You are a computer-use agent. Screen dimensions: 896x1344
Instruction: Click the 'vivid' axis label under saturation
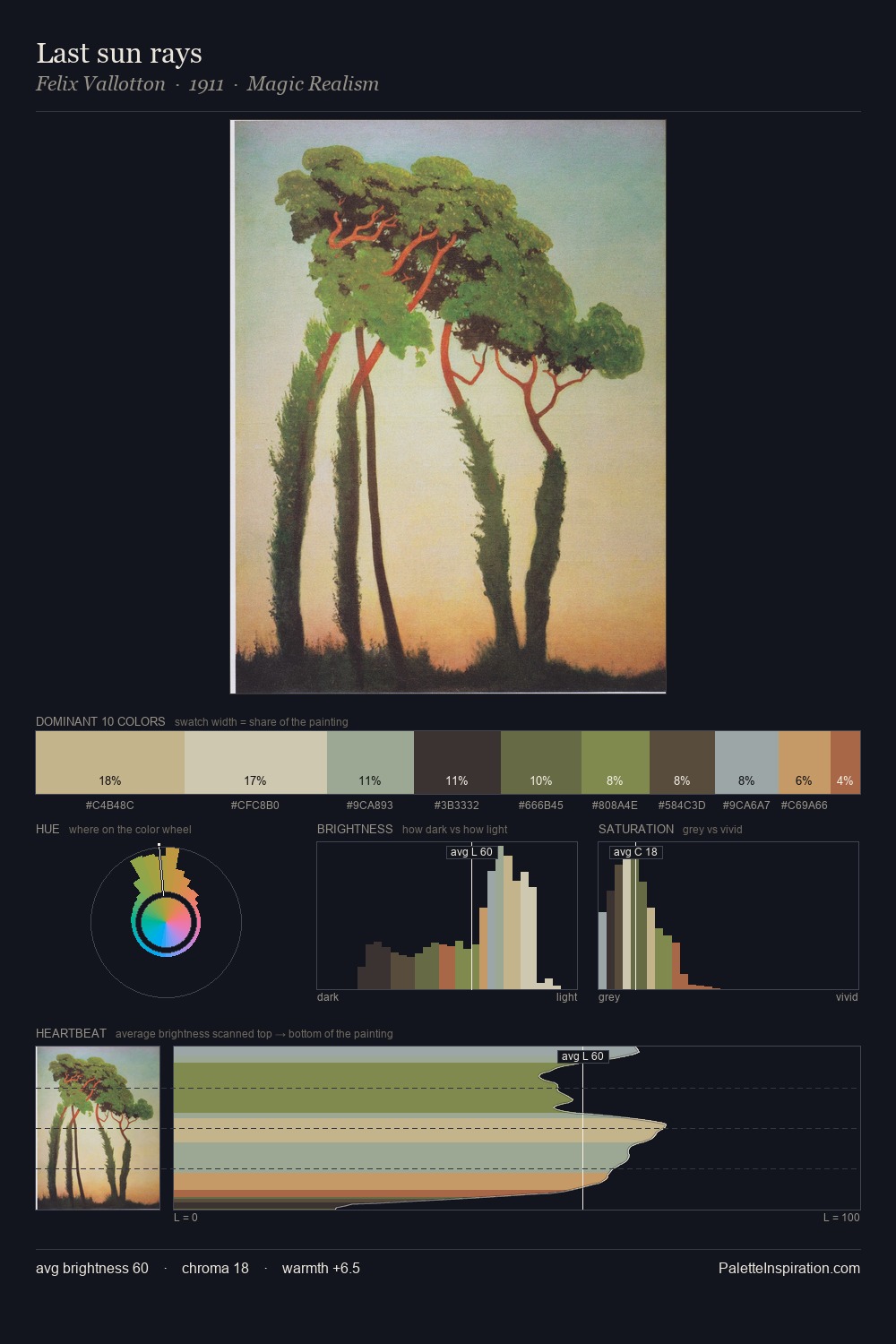pos(847,997)
